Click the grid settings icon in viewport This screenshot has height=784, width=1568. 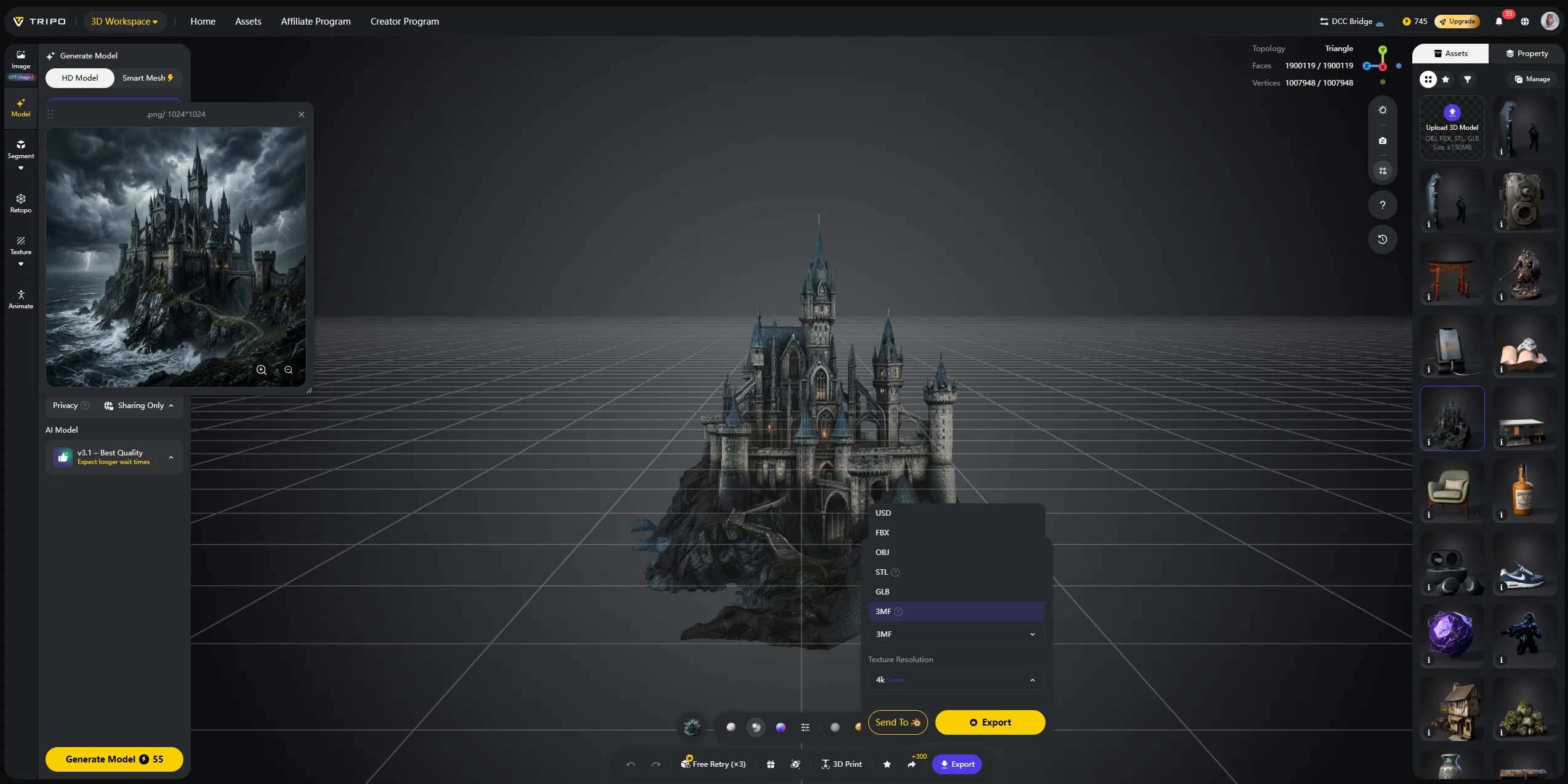point(1383,171)
